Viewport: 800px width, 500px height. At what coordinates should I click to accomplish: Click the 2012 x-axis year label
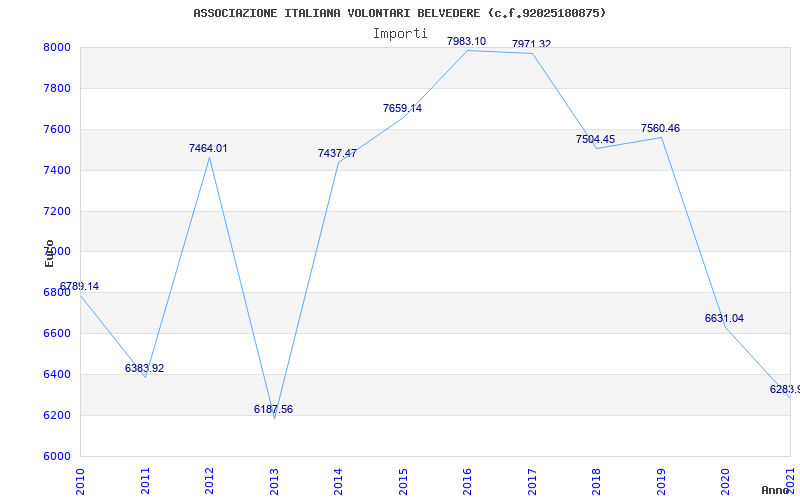[x=209, y=481]
